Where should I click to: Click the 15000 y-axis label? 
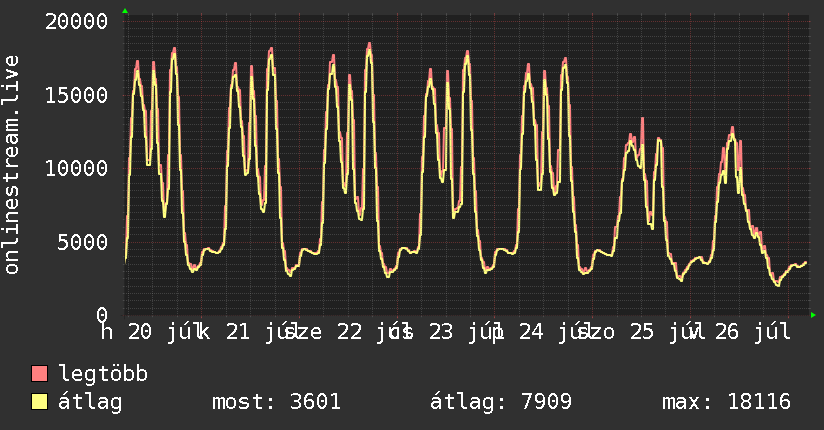click(x=76, y=95)
